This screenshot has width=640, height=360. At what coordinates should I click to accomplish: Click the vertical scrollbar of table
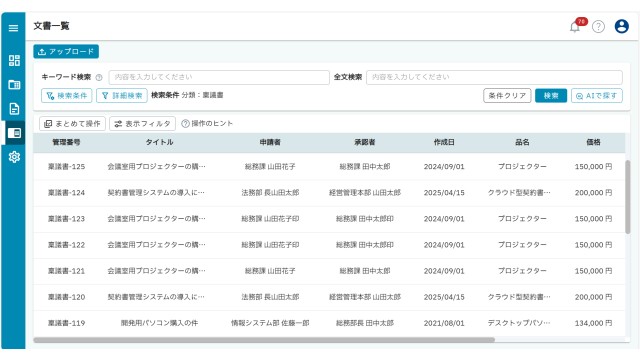(628, 197)
